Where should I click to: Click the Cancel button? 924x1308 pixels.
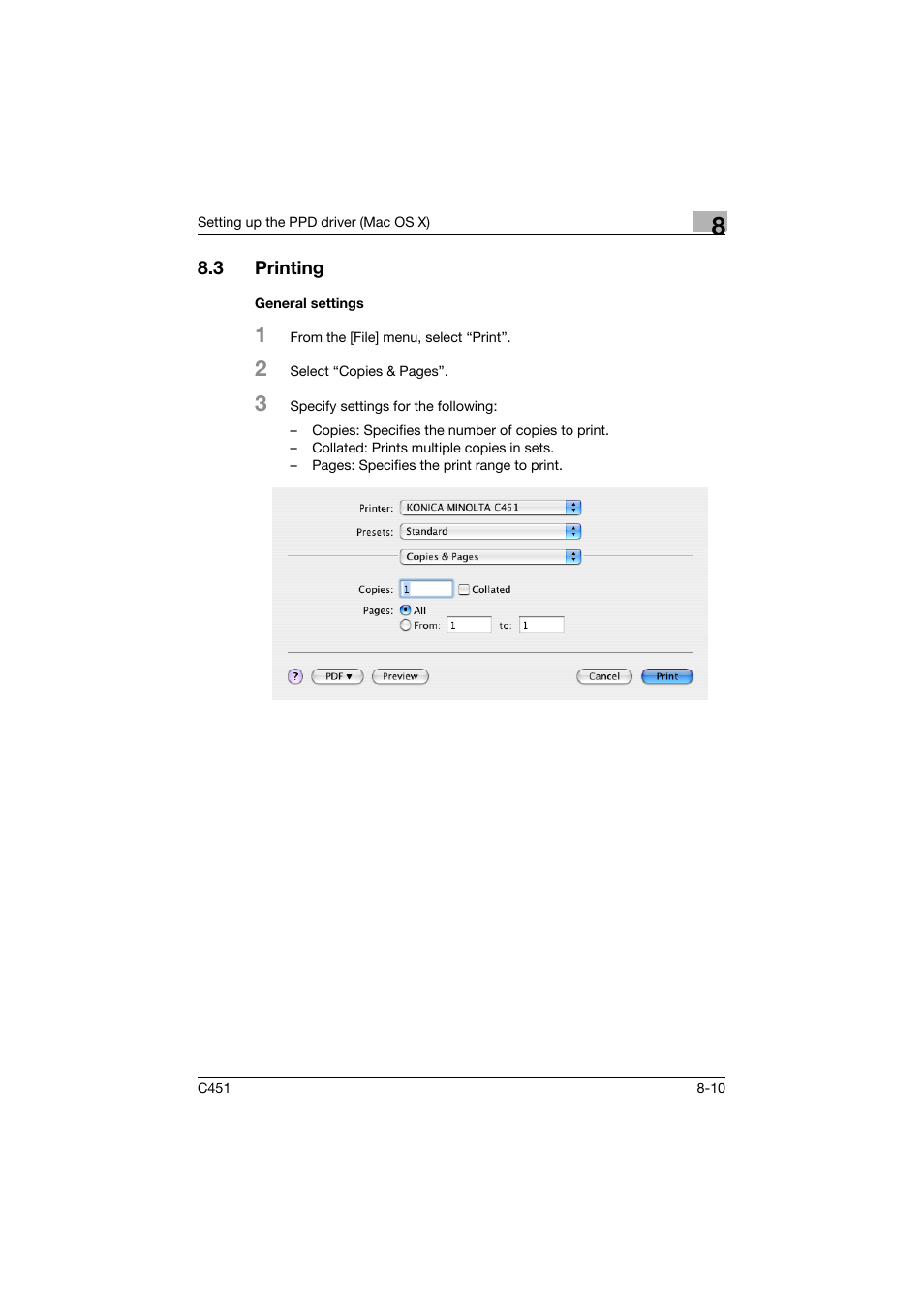604,676
